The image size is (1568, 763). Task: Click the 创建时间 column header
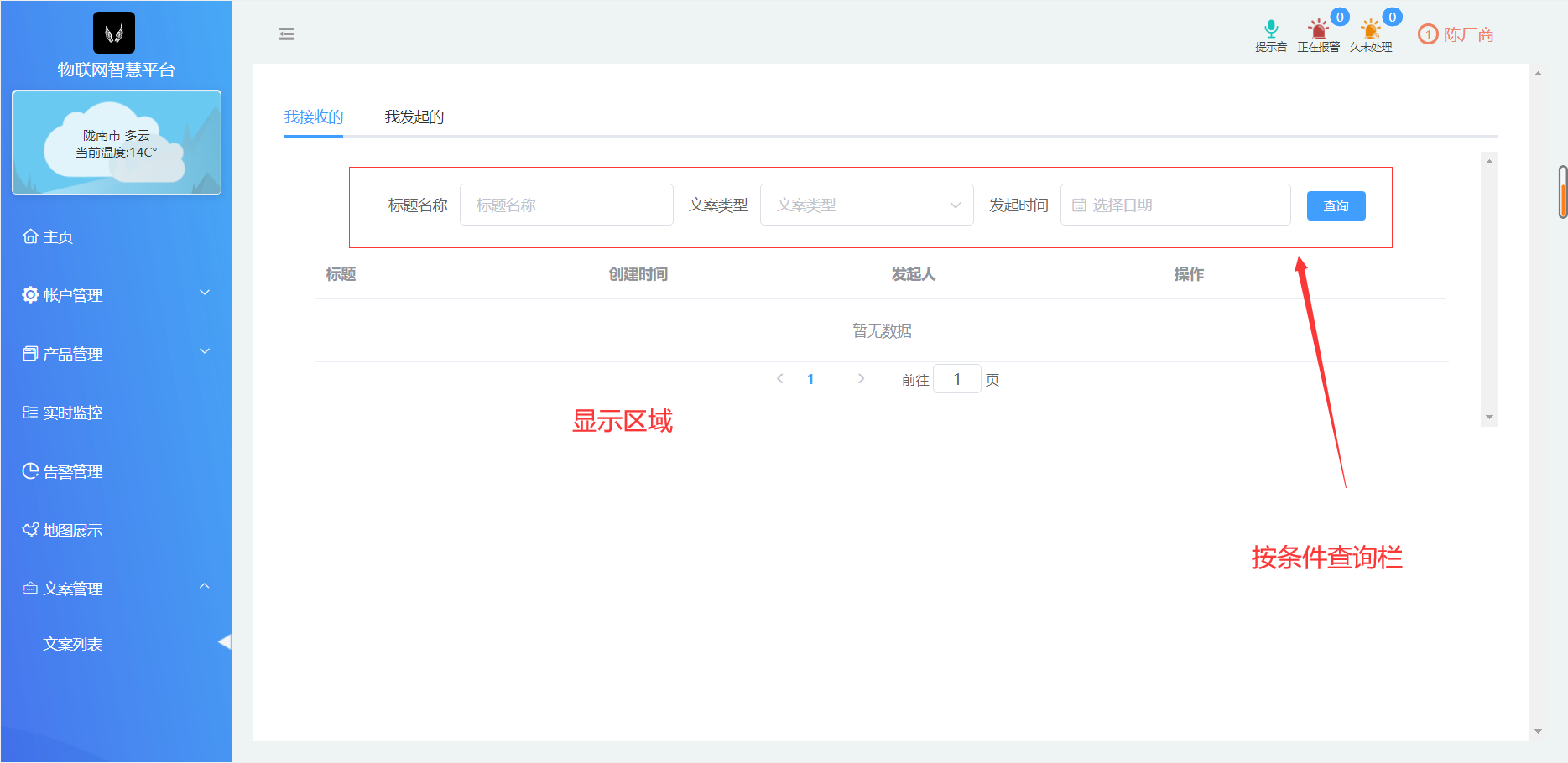click(638, 274)
